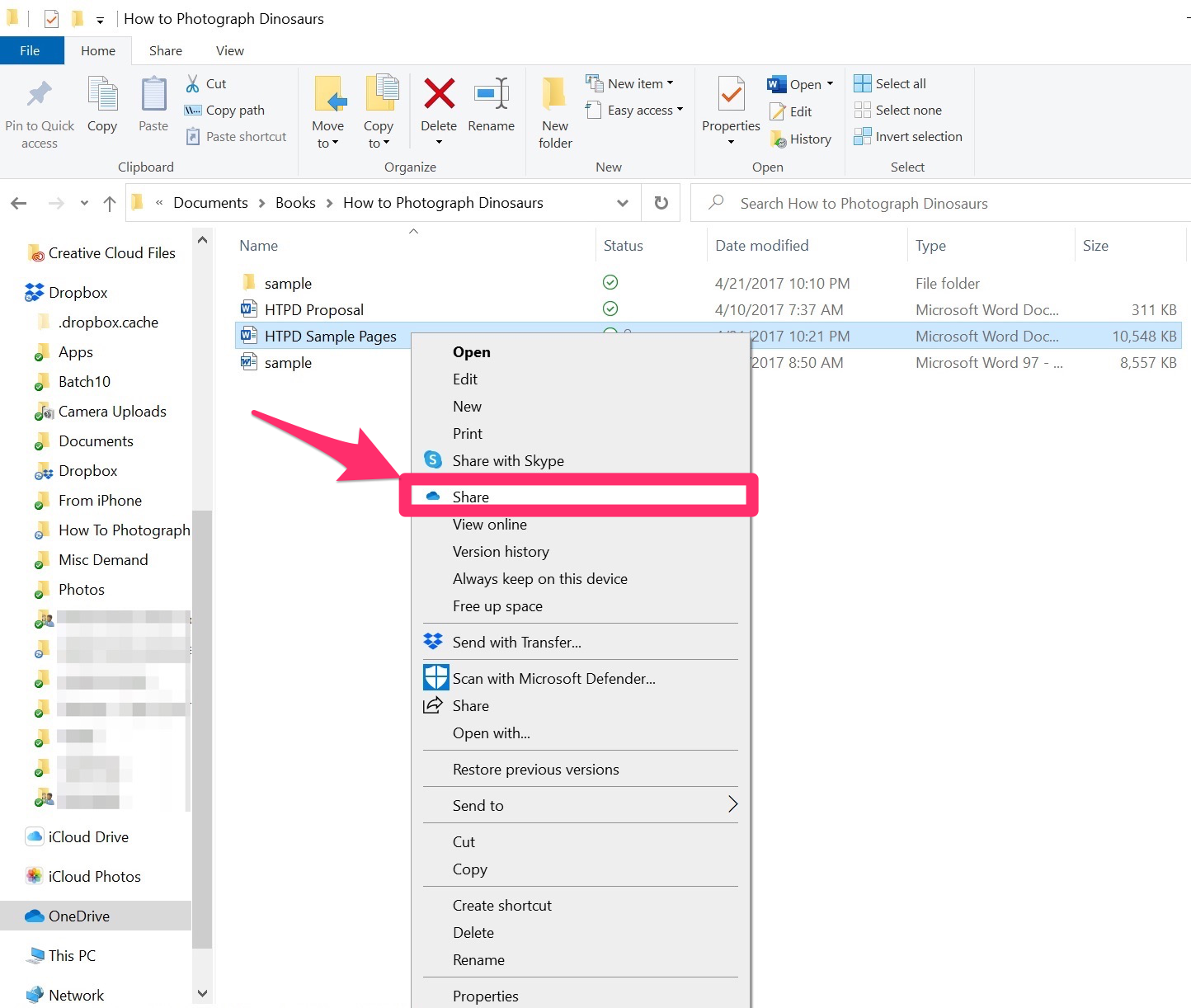Choose Version history from context menu
This screenshot has height=1008, width=1191.
(501, 551)
